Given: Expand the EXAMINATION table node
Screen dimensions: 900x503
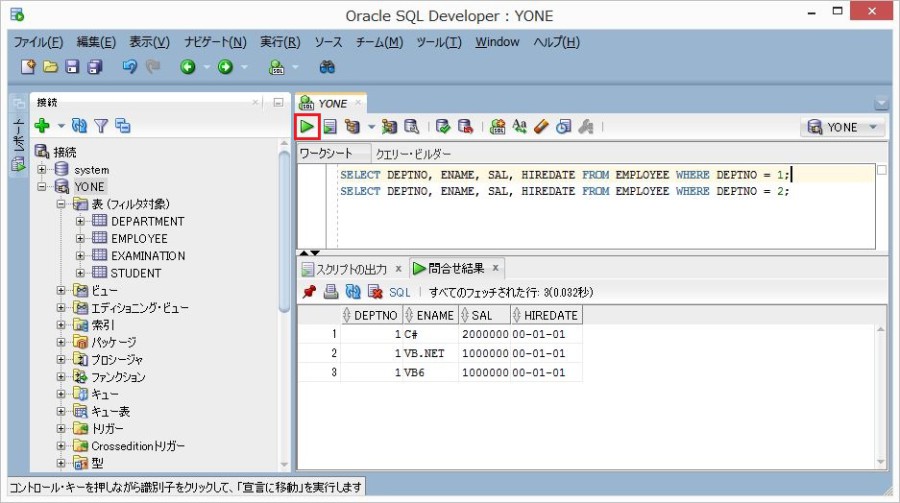Looking at the screenshot, I should pyautogui.click(x=80, y=256).
